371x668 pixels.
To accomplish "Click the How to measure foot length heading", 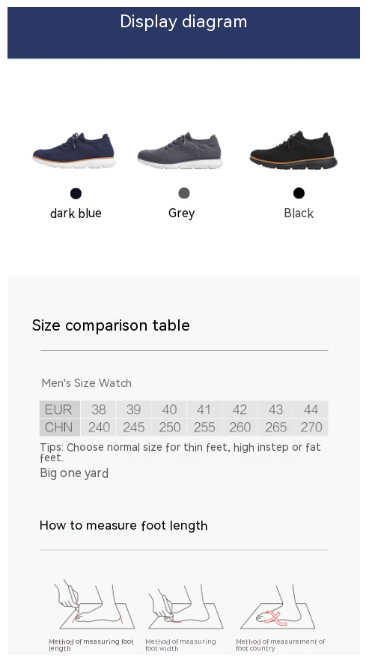I will tap(124, 526).
